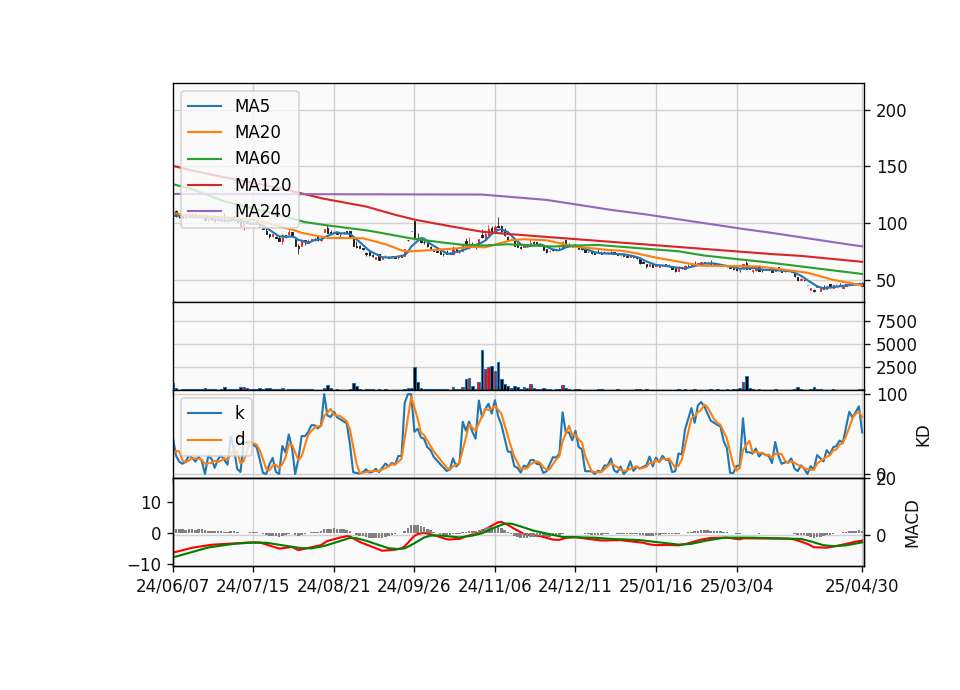Click the MA240 legend label
960x690 pixels.
[263, 211]
